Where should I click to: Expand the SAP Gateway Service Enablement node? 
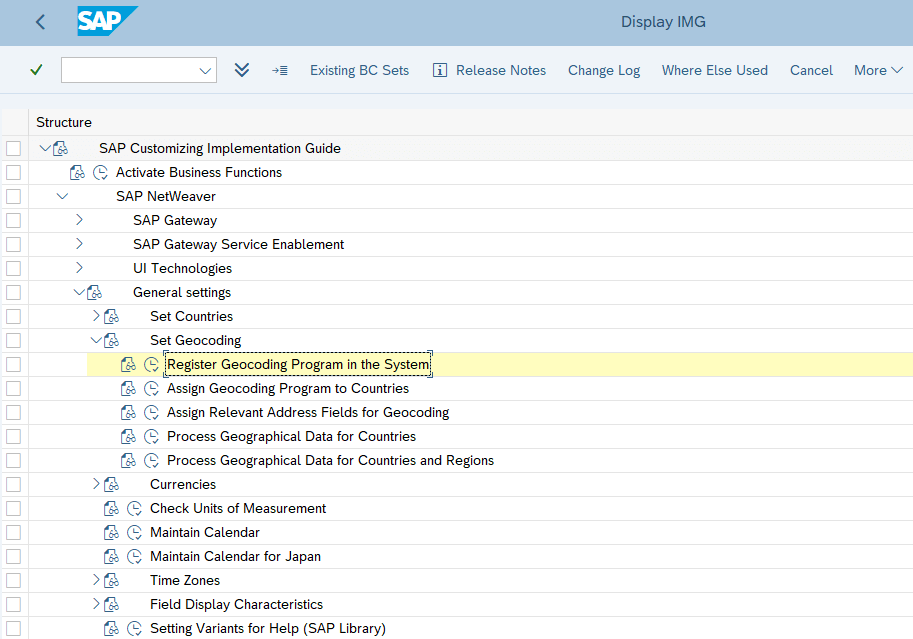click(79, 243)
